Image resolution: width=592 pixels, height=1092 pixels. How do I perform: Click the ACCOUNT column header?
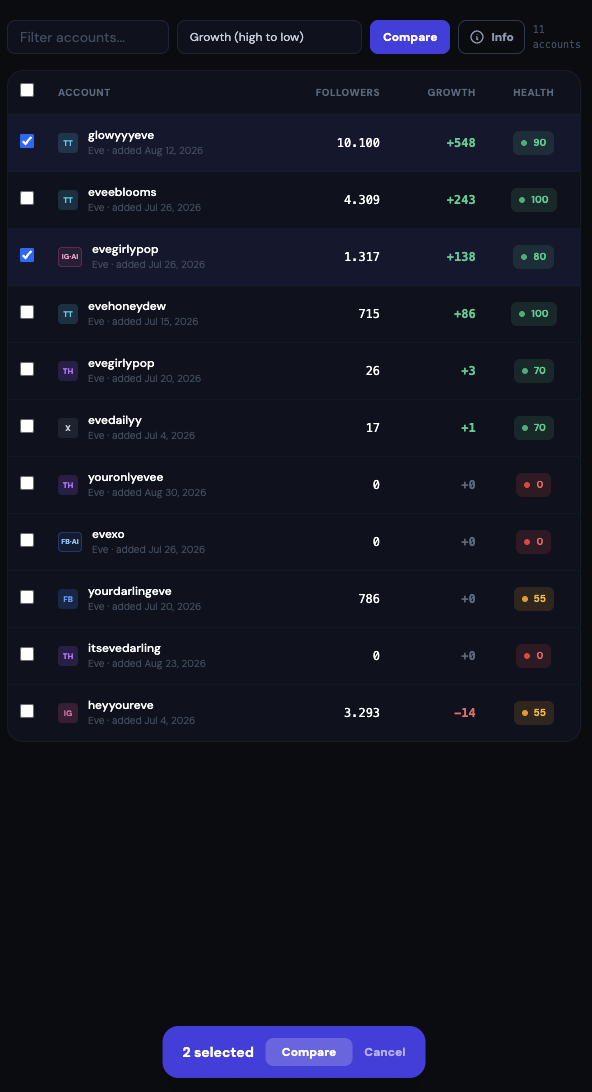click(84, 93)
